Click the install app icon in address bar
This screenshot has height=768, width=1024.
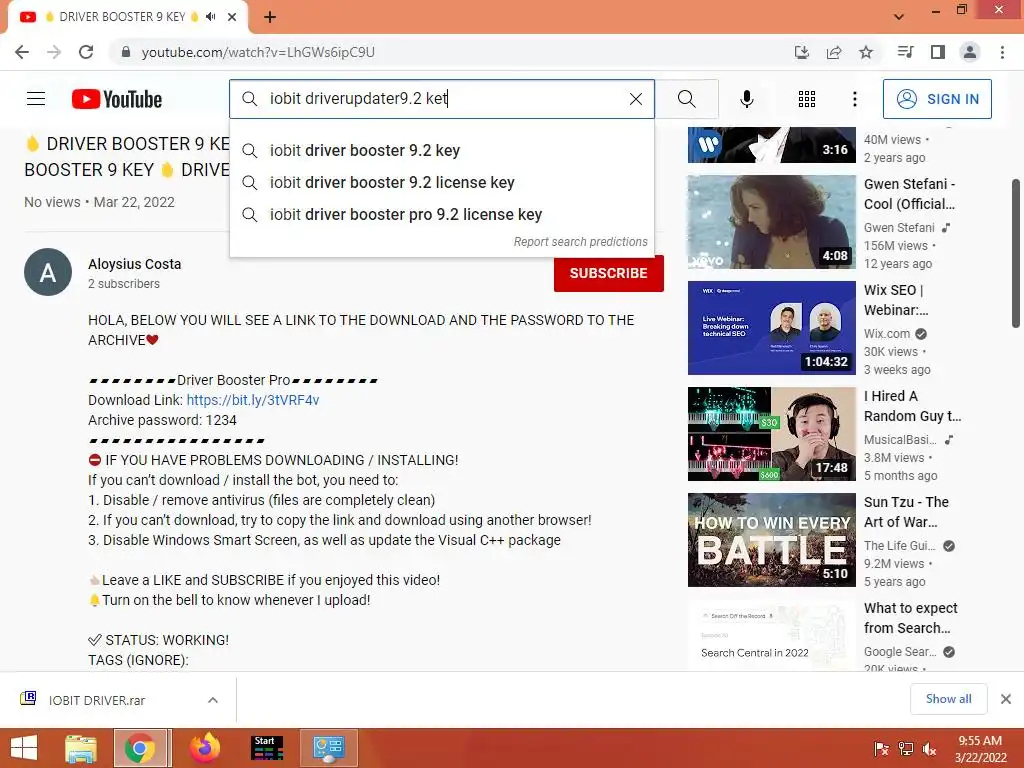tap(801, 52)
